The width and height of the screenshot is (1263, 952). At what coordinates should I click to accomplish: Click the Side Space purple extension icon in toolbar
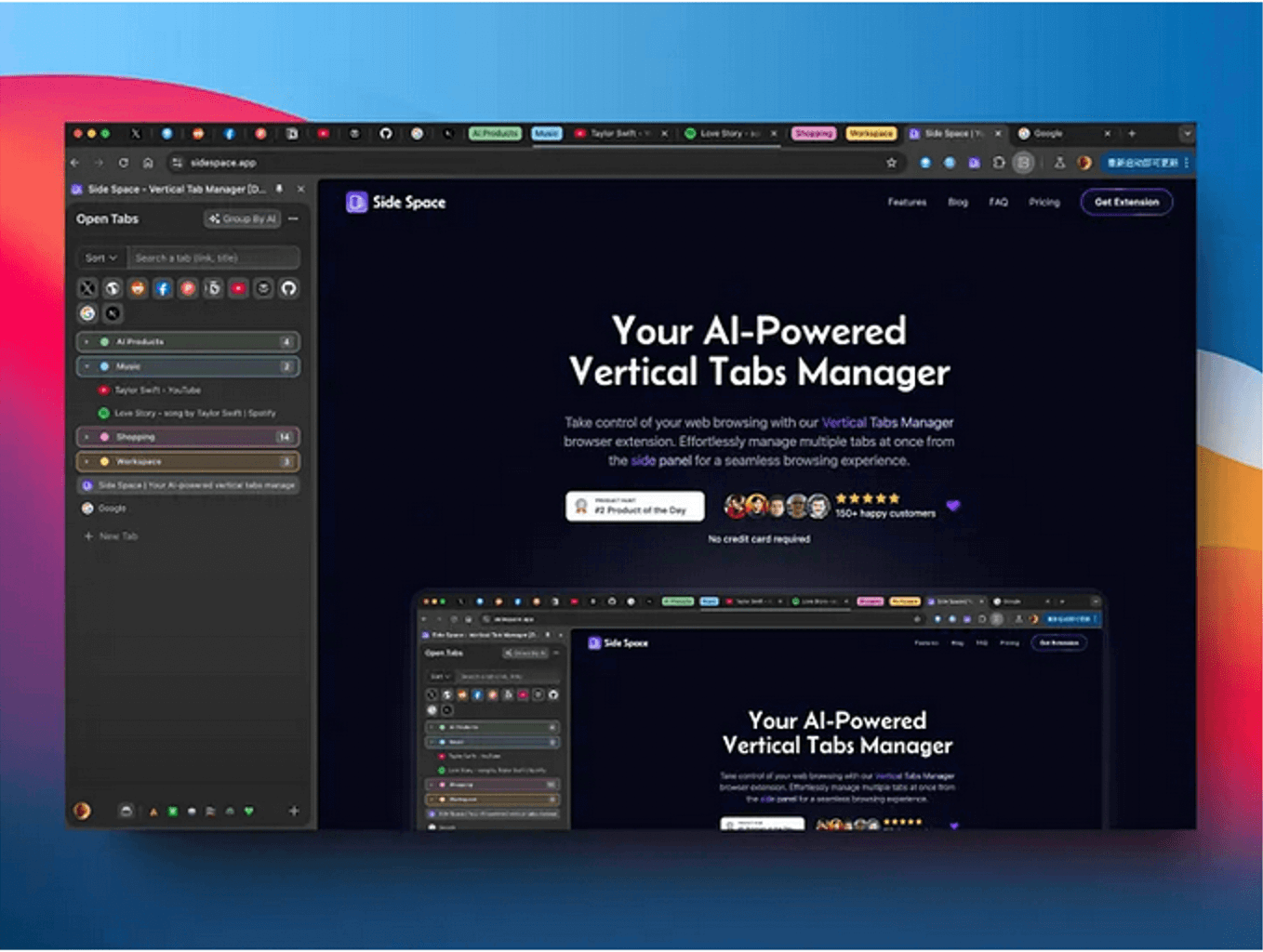click(x=974, y=163)
